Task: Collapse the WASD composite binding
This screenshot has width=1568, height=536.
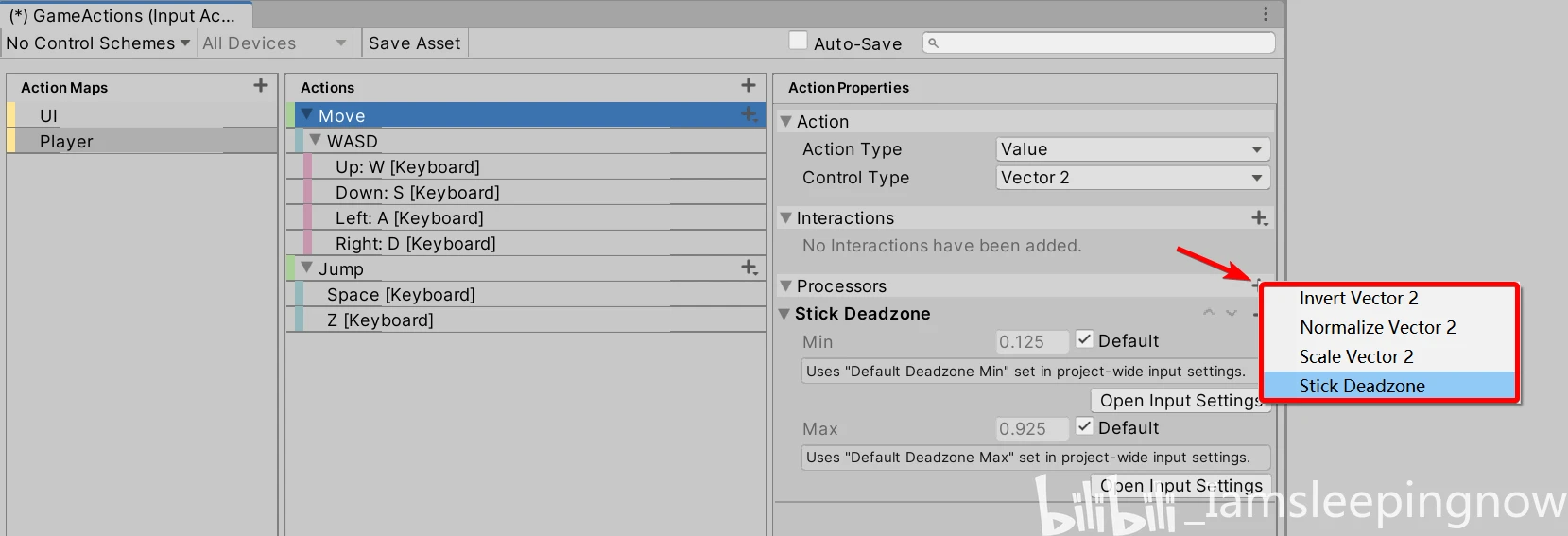Action: point(316,141)
